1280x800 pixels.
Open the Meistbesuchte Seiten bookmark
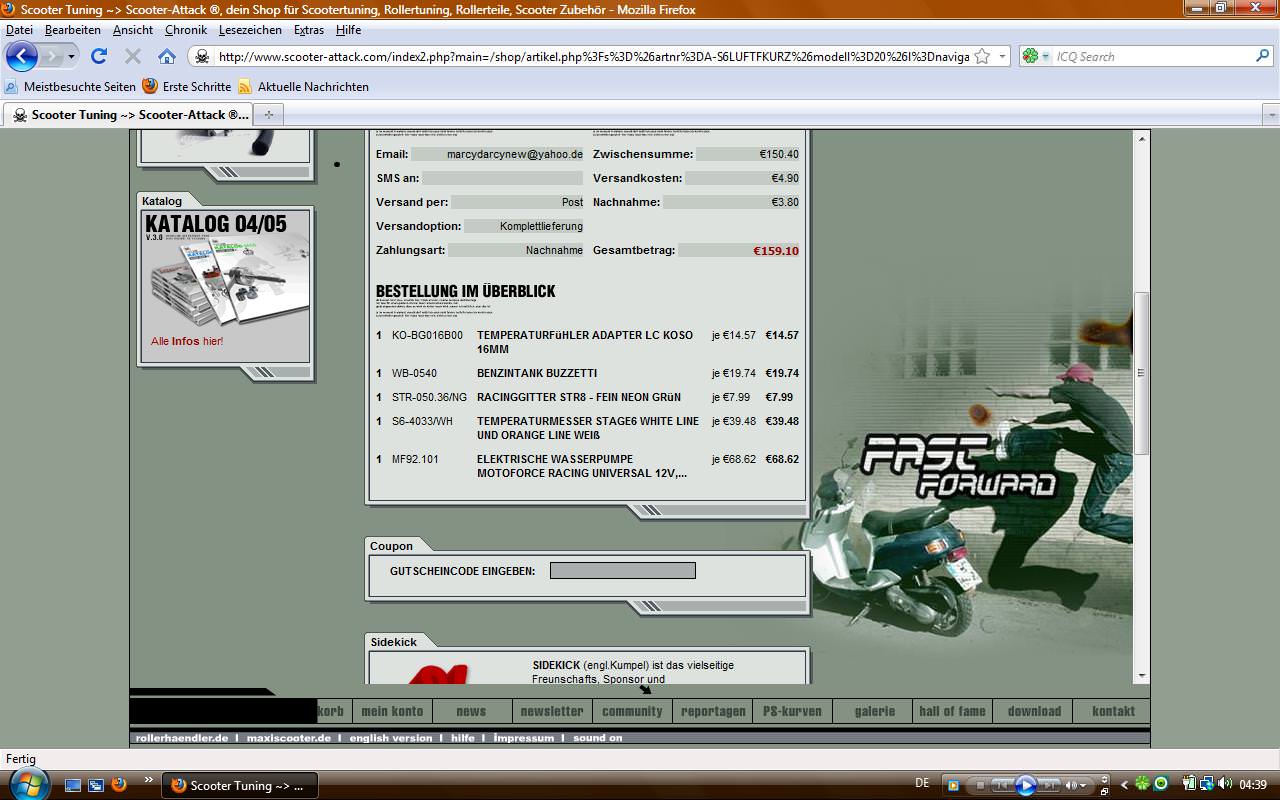click(70, 87)
